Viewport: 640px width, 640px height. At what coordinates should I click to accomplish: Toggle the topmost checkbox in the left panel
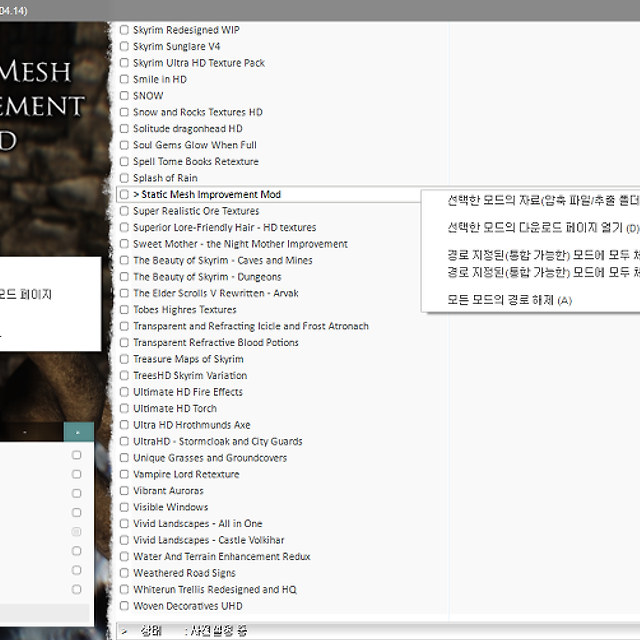[77, 455]
